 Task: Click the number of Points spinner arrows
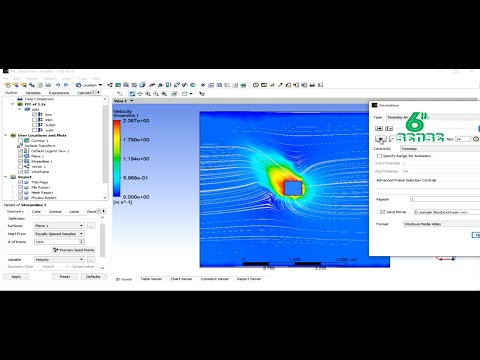tap(82, 242)
